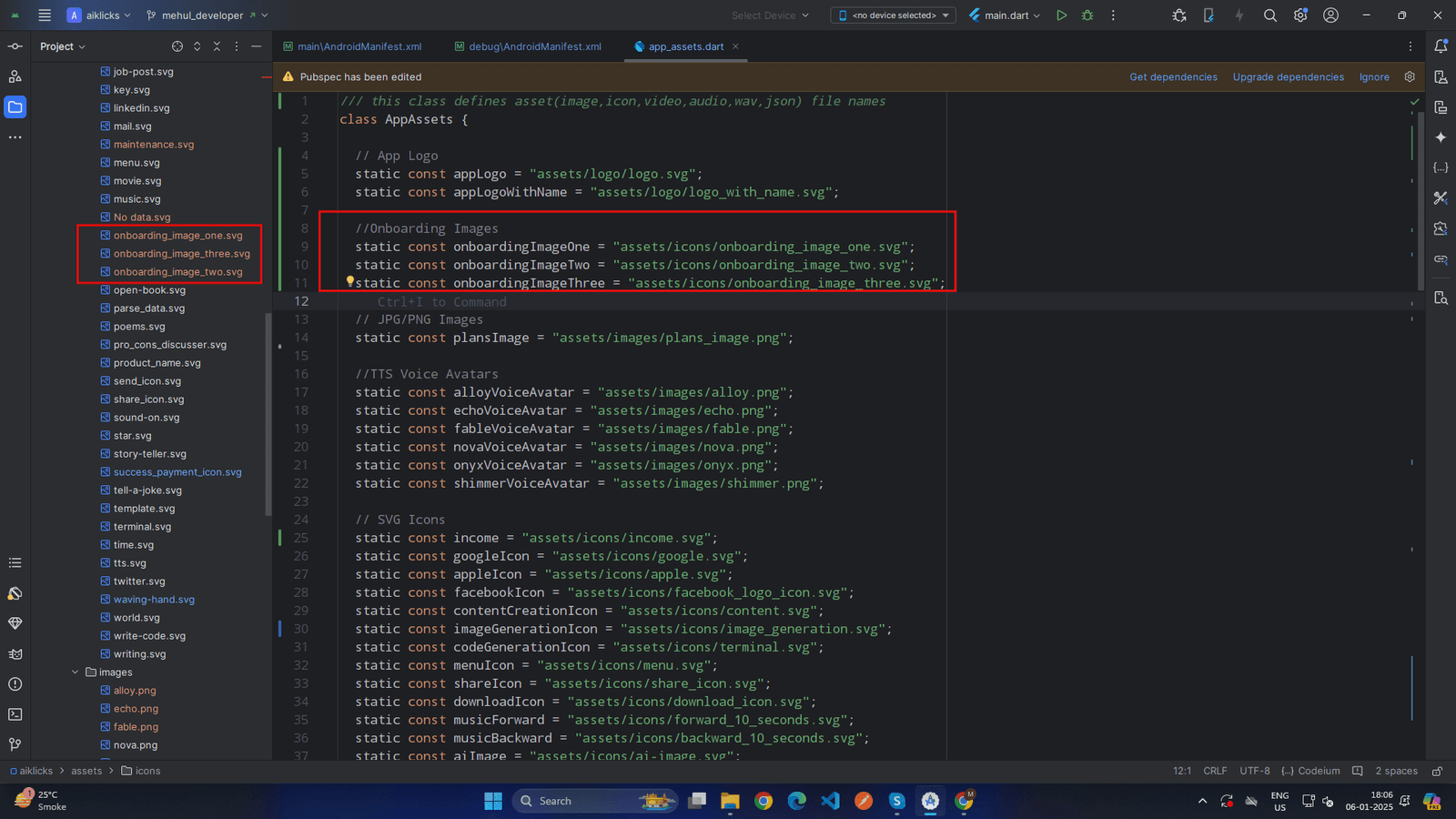Viewport: 1456px width, 819px height.
Task: Open IDE settings gear in top toolbar
Action: click(1300, 15)
